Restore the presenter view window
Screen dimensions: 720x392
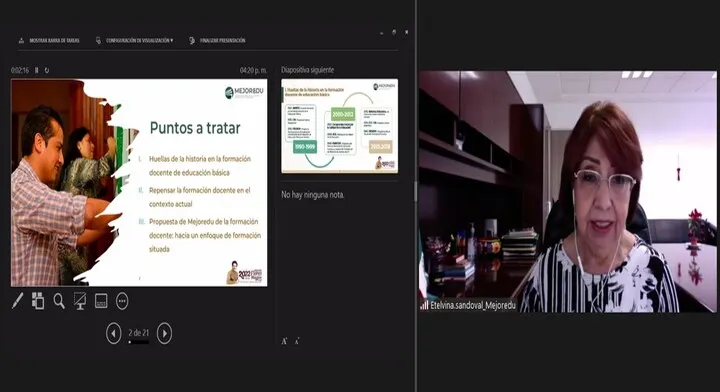394,32
